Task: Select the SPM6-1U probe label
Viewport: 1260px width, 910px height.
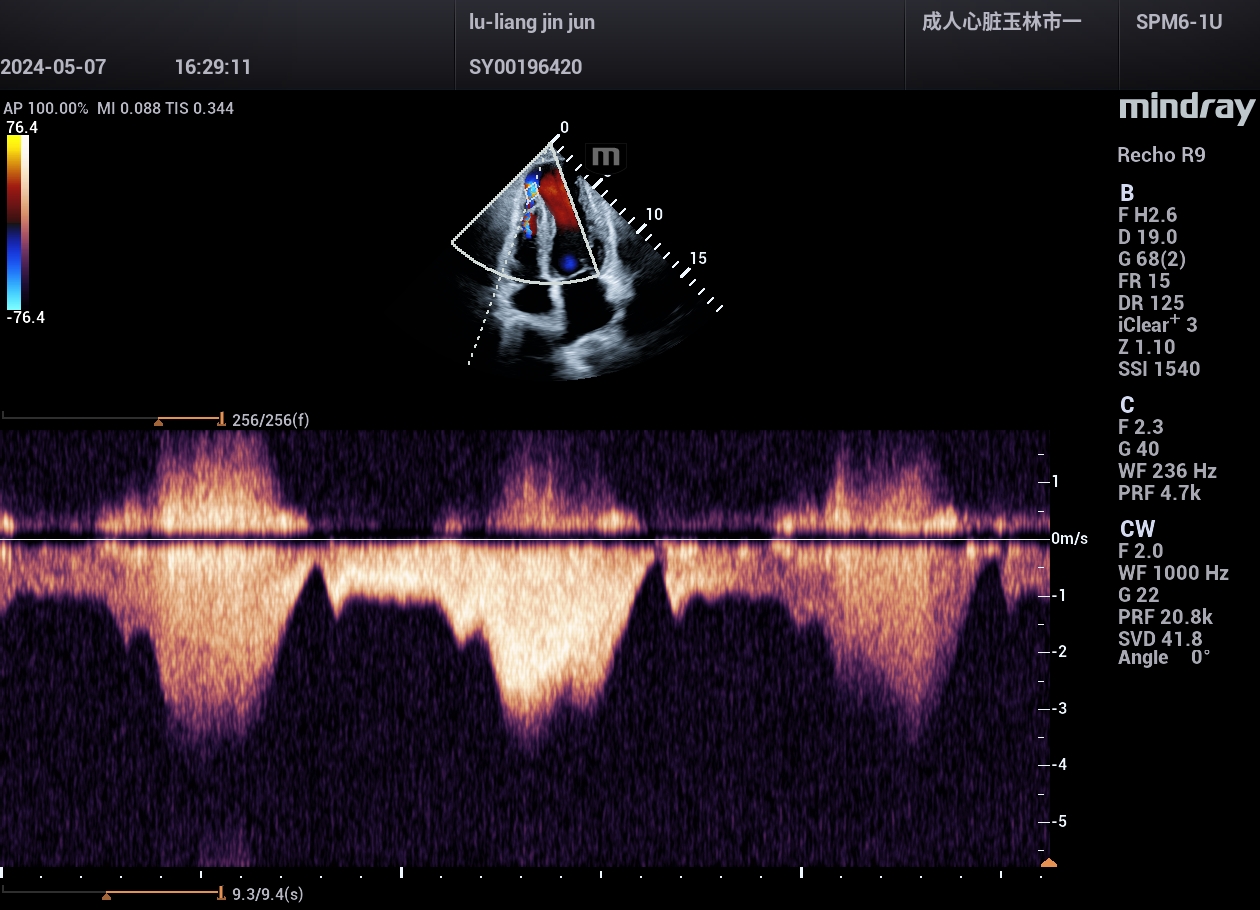Action: pos(1178,22)
